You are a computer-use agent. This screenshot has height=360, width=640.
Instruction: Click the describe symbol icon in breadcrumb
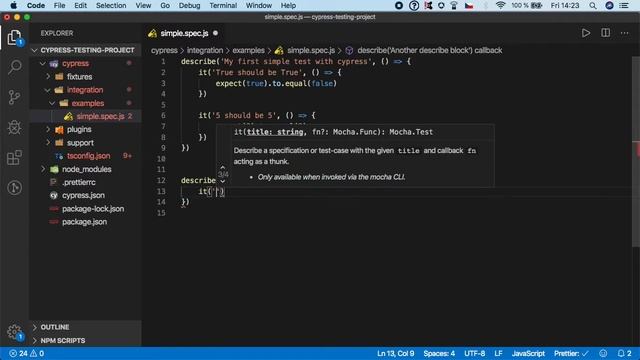(x=349, y=51)
